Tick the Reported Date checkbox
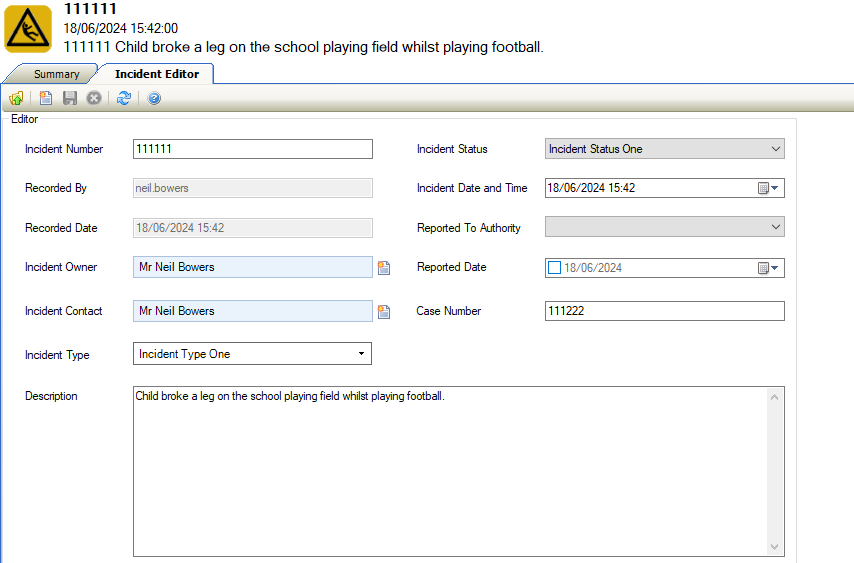The width and height of the screenshot is (854, 563). [555, 268]
